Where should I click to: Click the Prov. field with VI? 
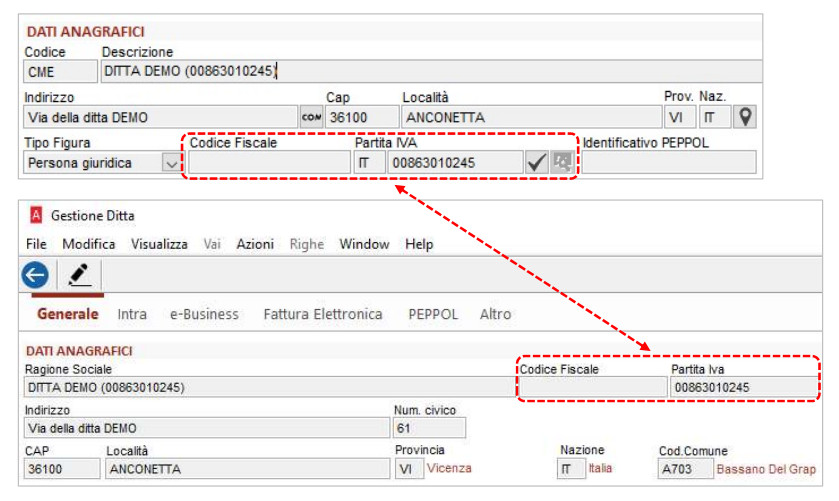(680, 117)
